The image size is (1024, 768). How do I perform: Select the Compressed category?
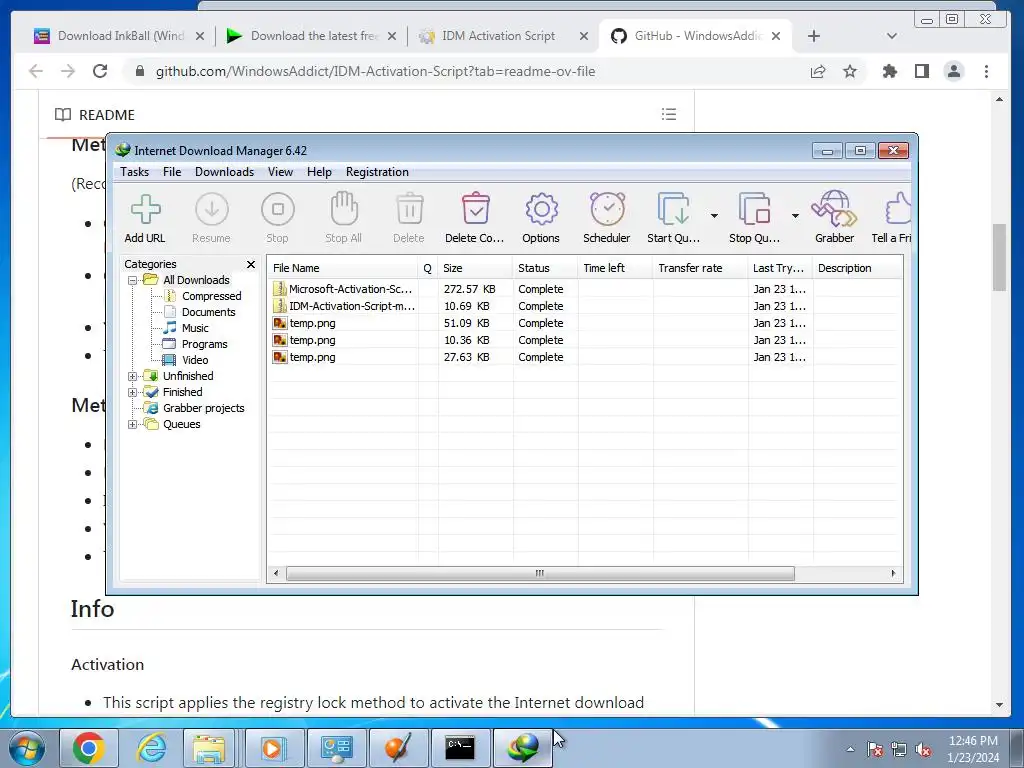pos(212,296)
